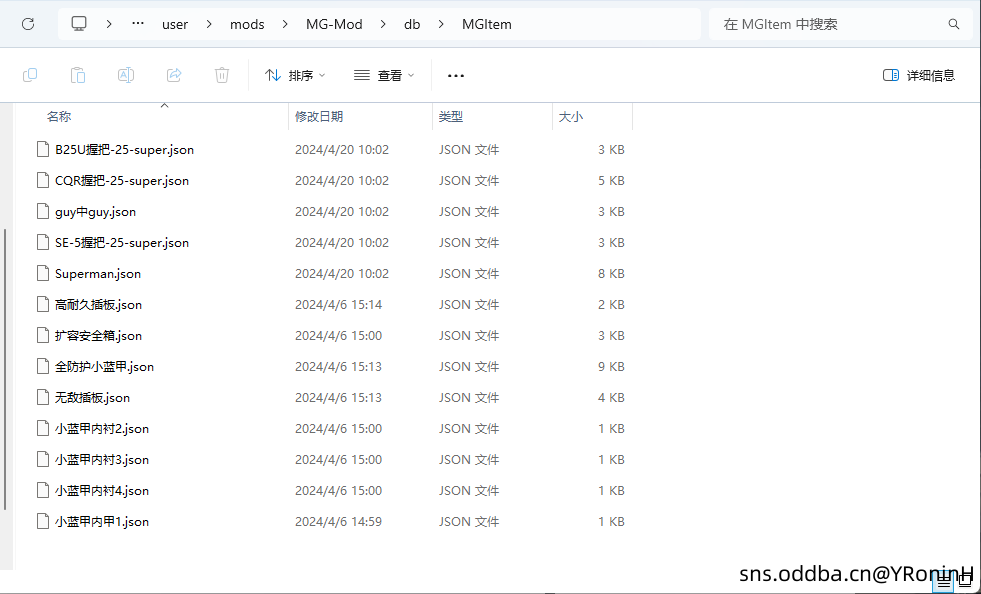The height and width of the screenshot is (594, 981).
Task: Select the Rename icon
Action: click(x=126, y=75)
